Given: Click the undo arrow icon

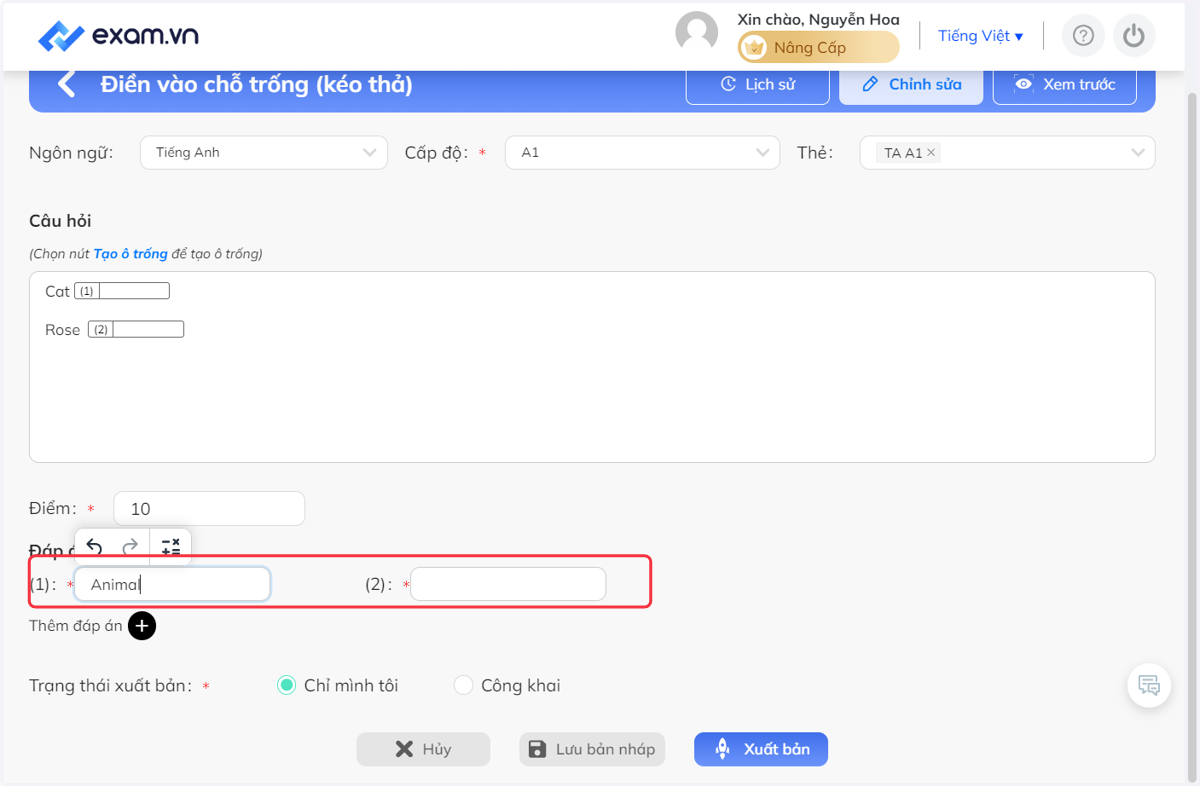Looking at the screenshot, I should click(x=94, y=546).
